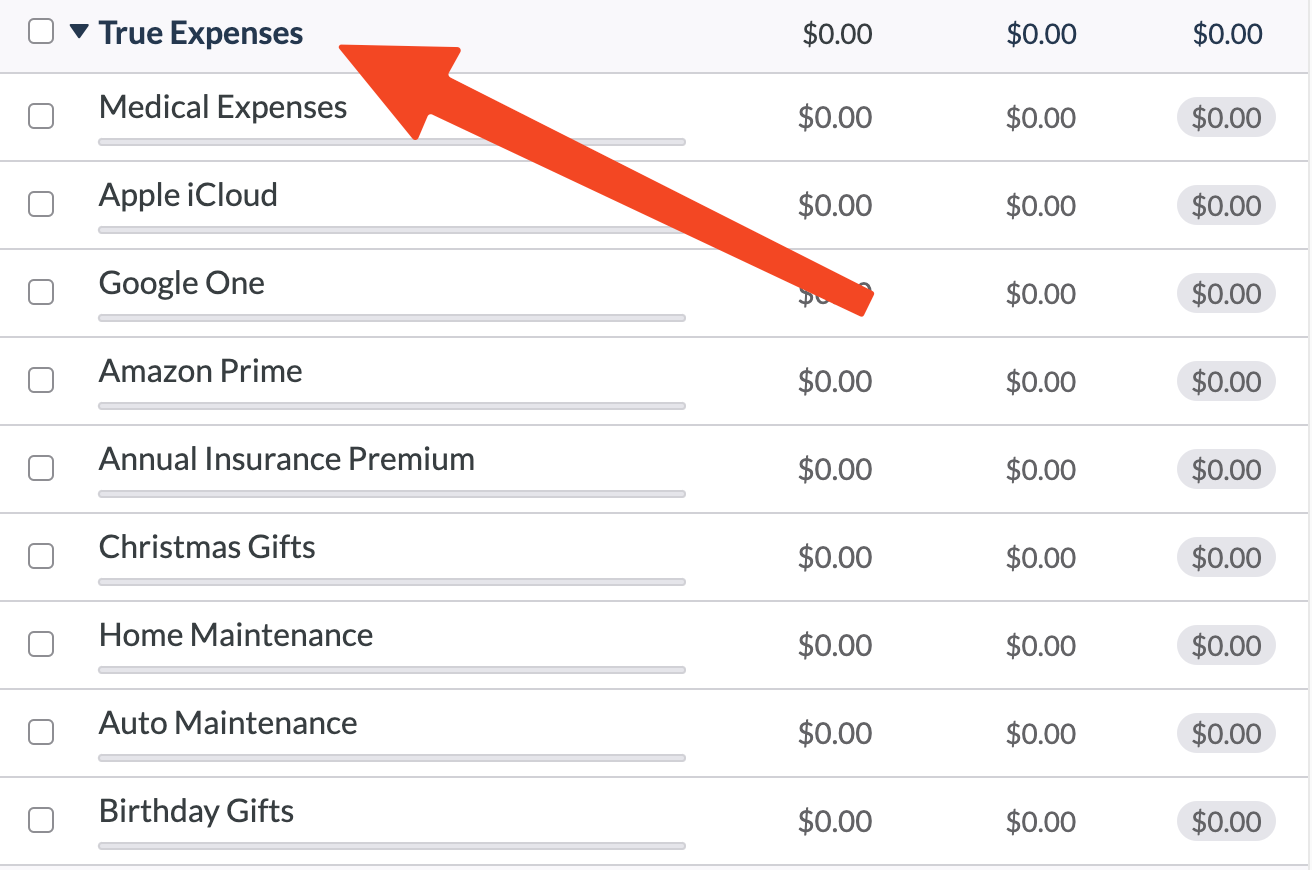The width and height of the screenshot is (1312, 870).
Task: Open the Auto Maintenance category
Action: (x=227, y=722)
